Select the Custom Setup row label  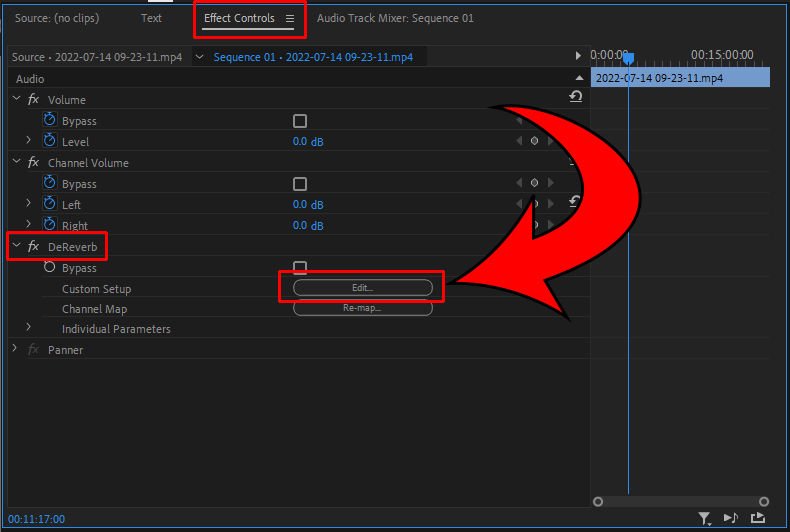pos(96,289)
